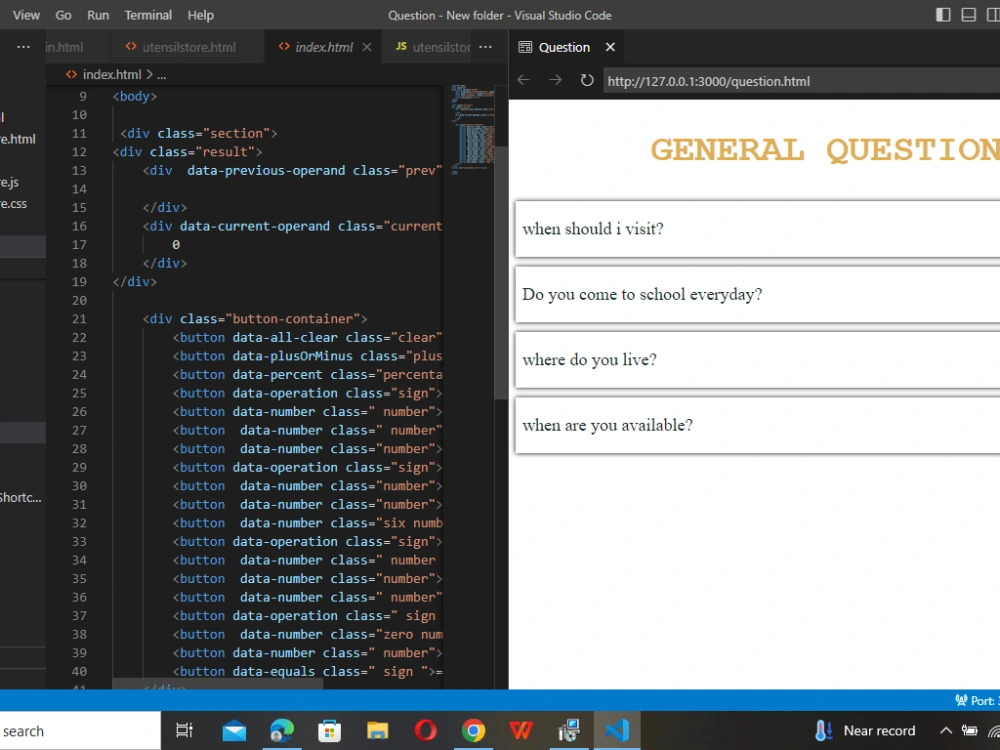Viewport: 1000px width, 750px height.
Task: Click the preview back navigation arrow
Action: coord(524,81)
